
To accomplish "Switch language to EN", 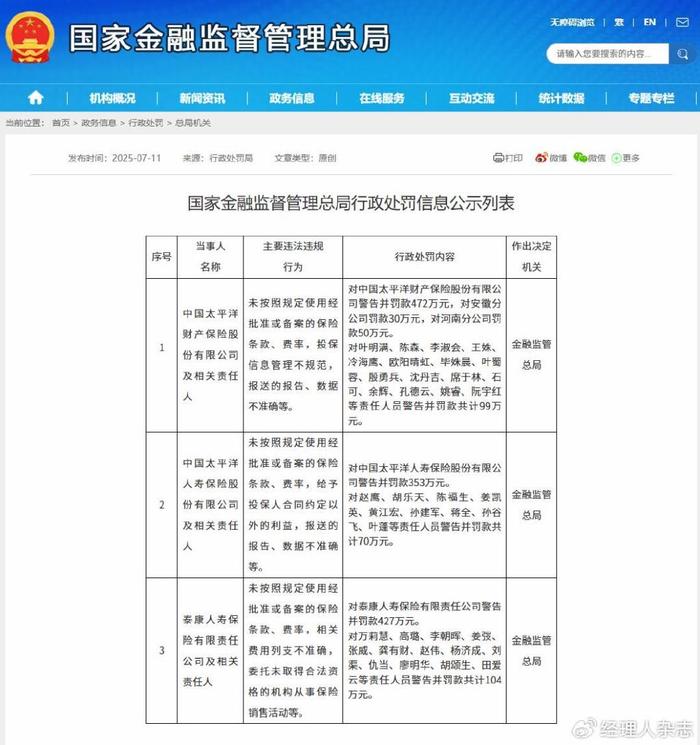I will [x=649, y=22].
